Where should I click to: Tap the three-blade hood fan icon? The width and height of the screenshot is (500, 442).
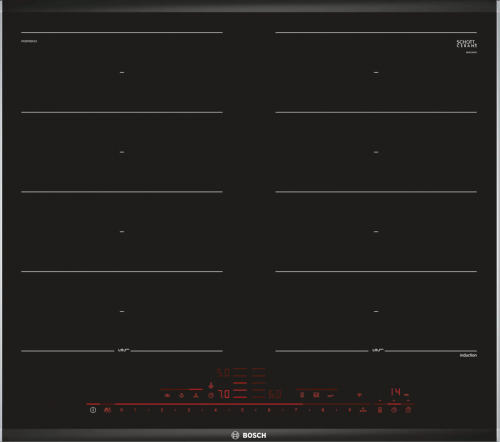[196, 395]
